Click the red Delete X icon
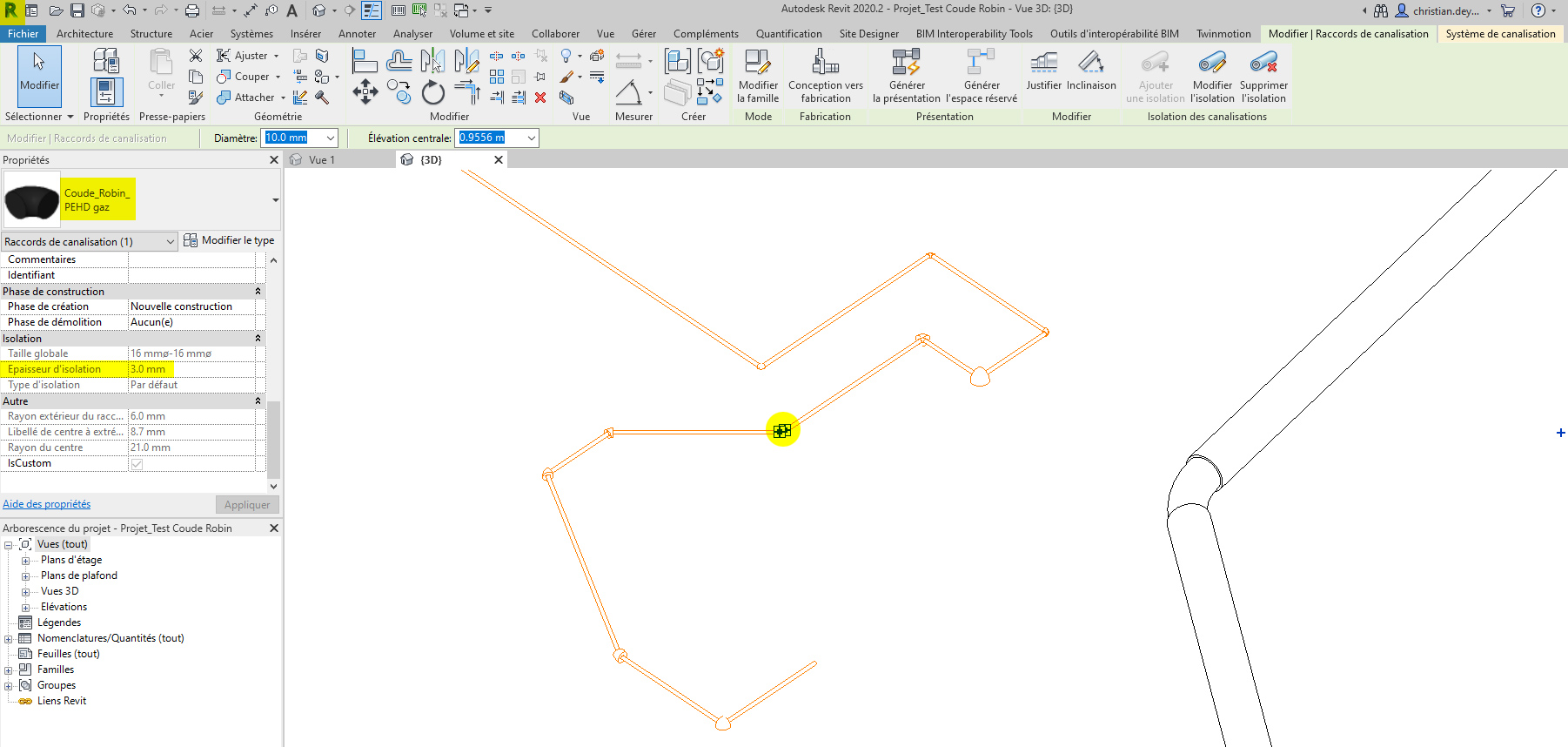 (x=540, y=98)
